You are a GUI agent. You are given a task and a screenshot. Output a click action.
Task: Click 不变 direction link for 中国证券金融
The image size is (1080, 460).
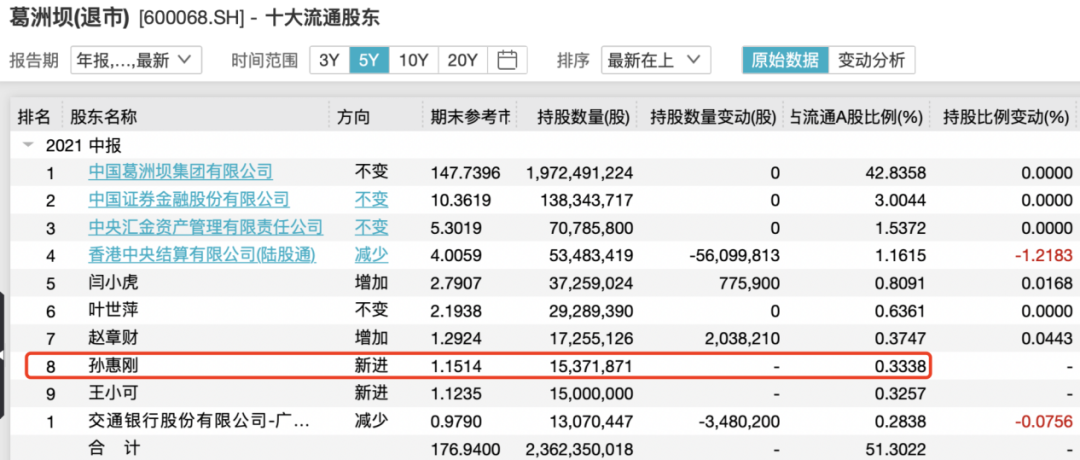click(x=371, y=200)
